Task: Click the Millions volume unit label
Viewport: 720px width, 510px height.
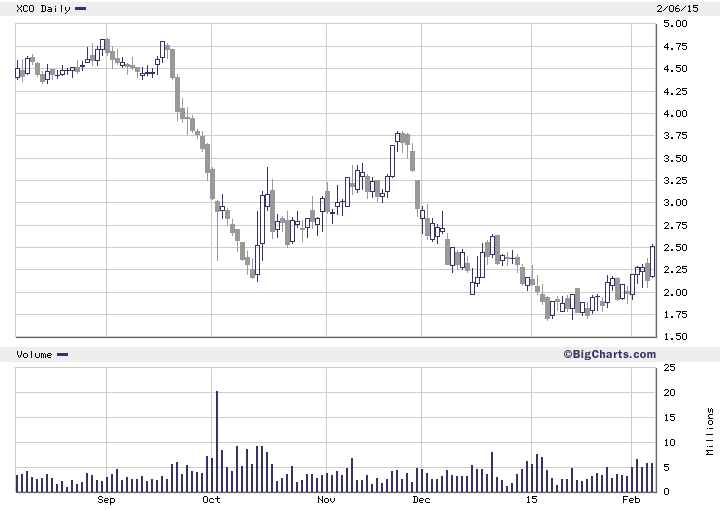Action: [710, 432]
